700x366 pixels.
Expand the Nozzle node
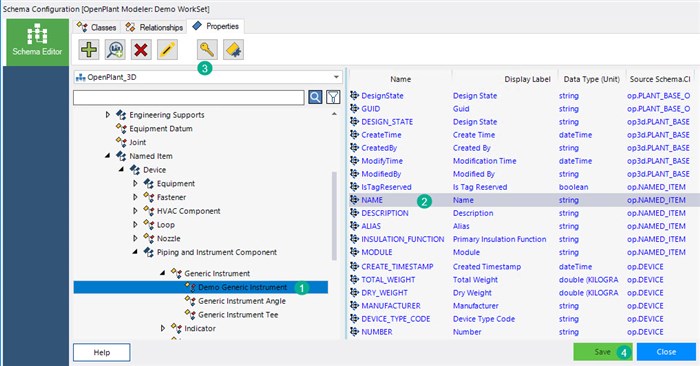pos(135,238)
